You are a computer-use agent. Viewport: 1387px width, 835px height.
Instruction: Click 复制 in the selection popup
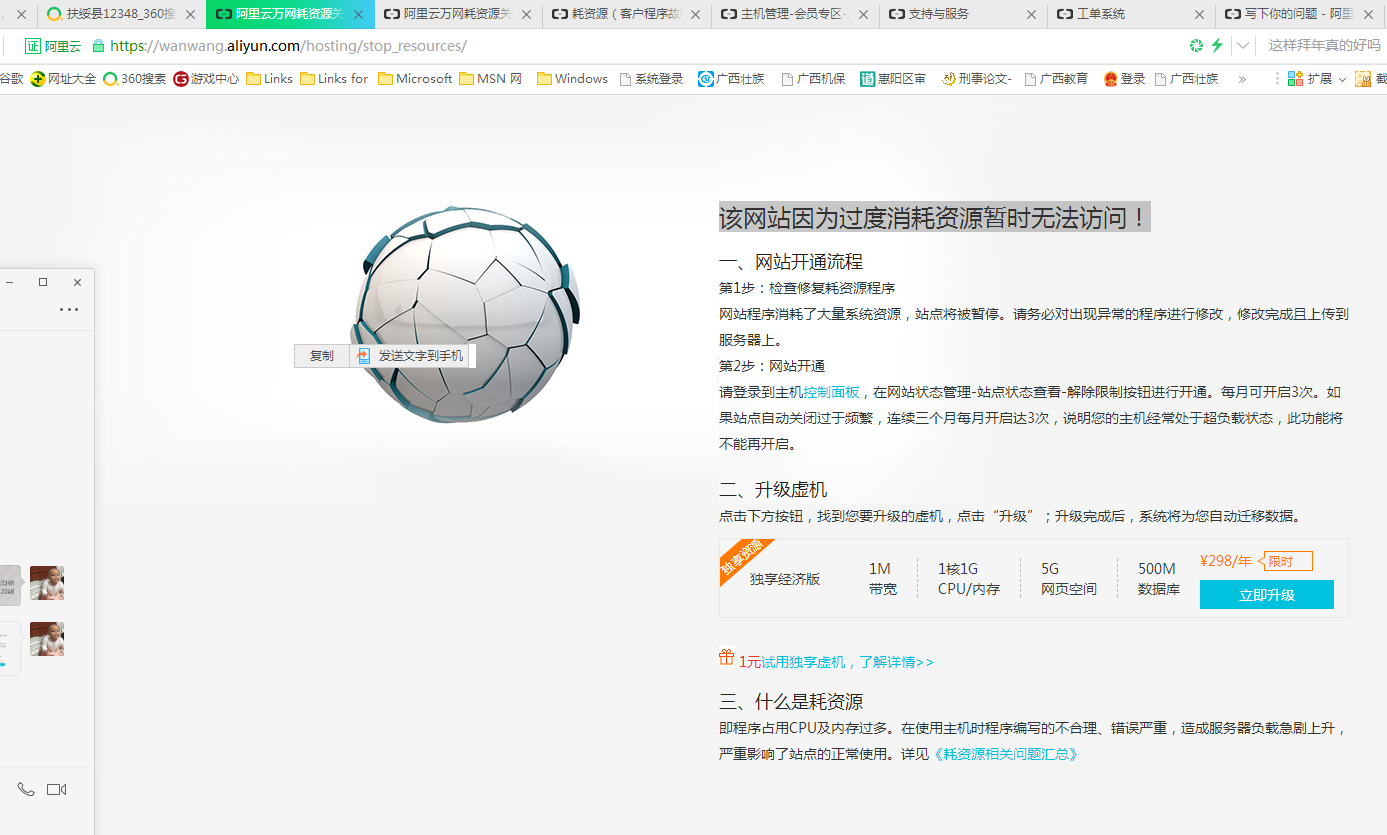[x=322, y=355]
